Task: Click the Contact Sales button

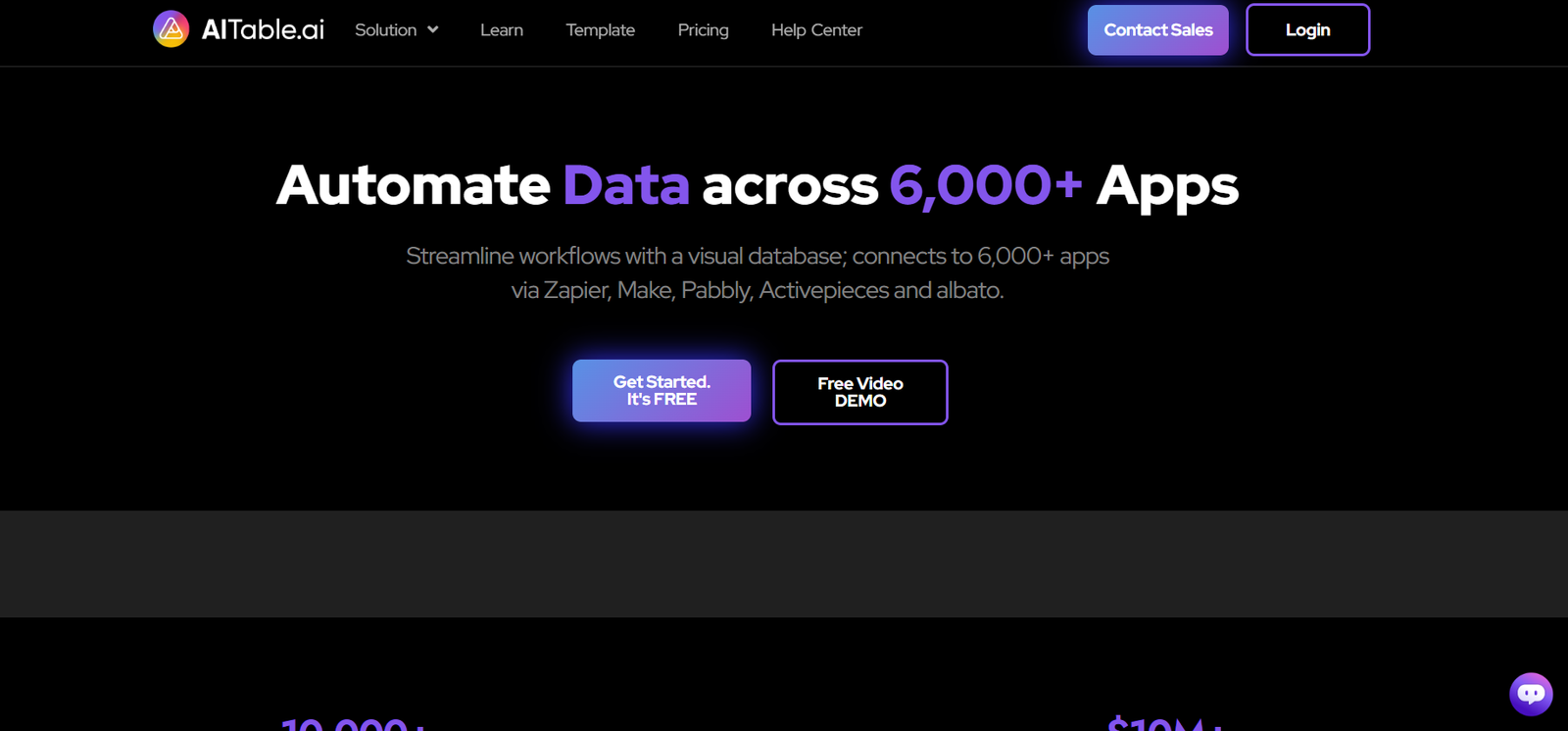Action: [1157, 30]
